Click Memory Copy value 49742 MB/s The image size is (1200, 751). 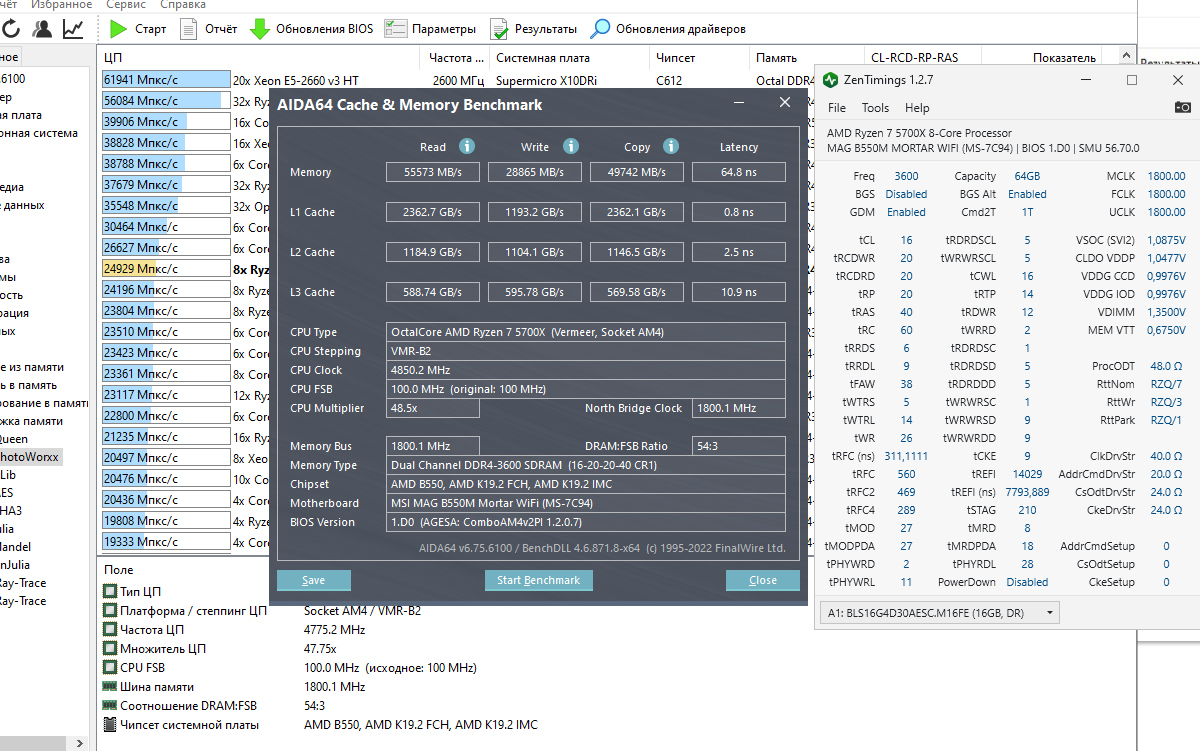click(x=637, y=172)
